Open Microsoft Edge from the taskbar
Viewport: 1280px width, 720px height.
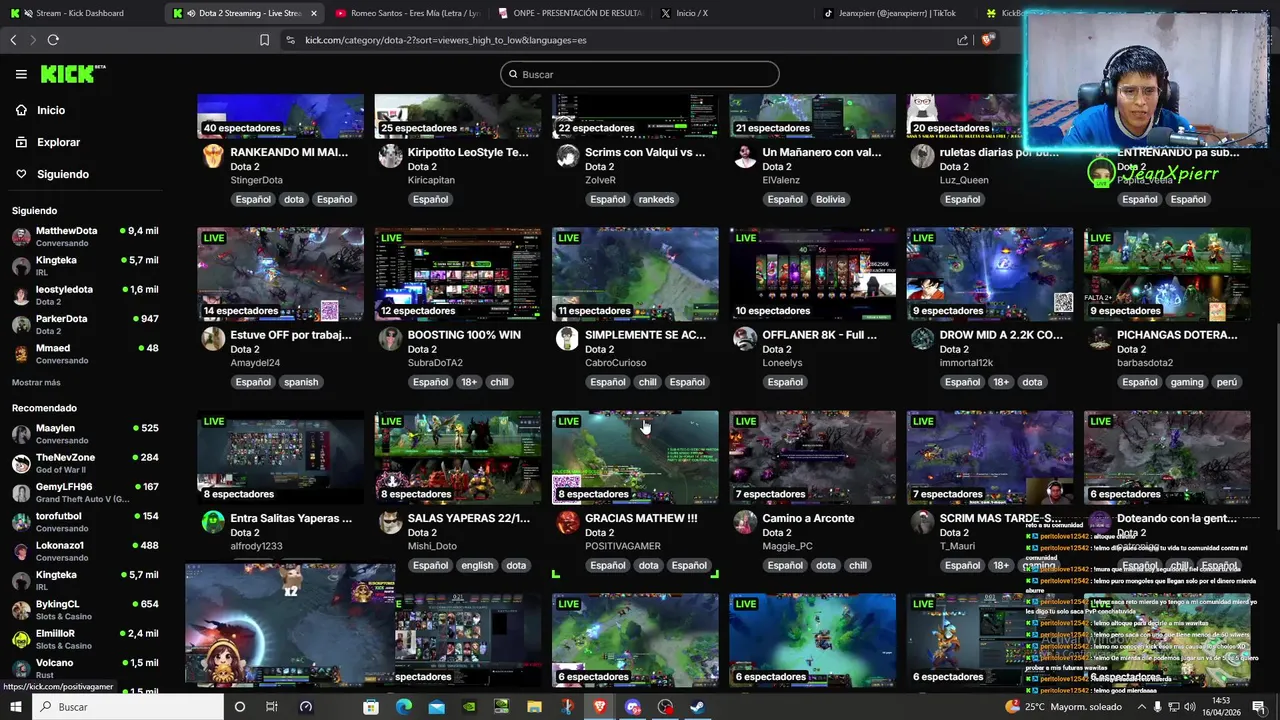[404, 707]
